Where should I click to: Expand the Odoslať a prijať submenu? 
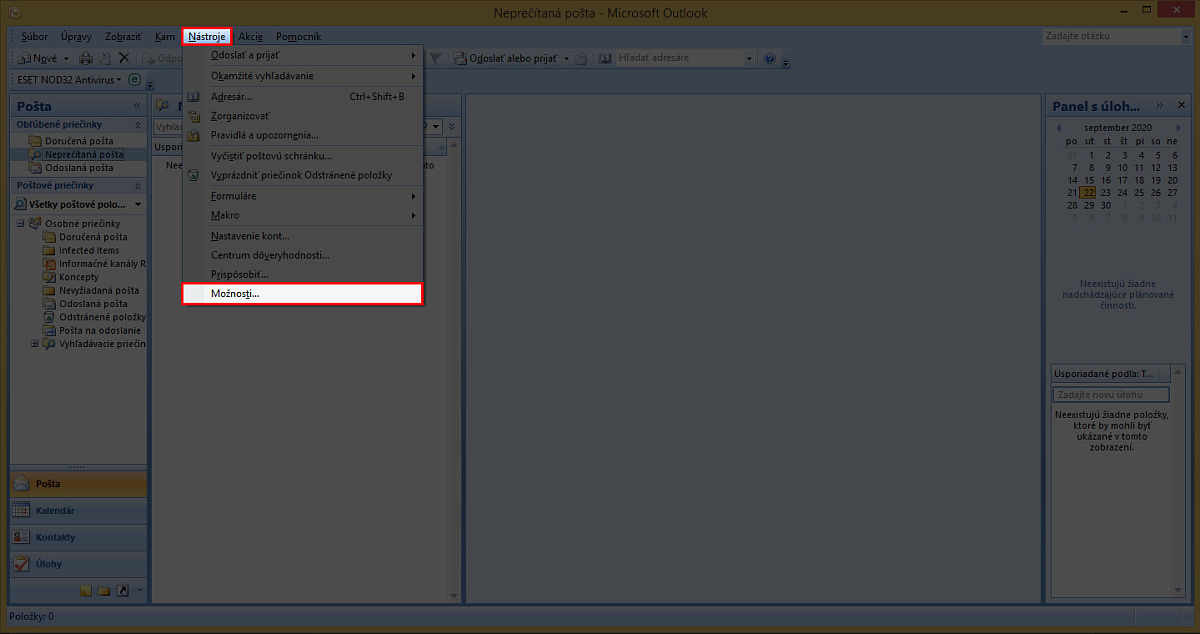(x=302, y=55)
